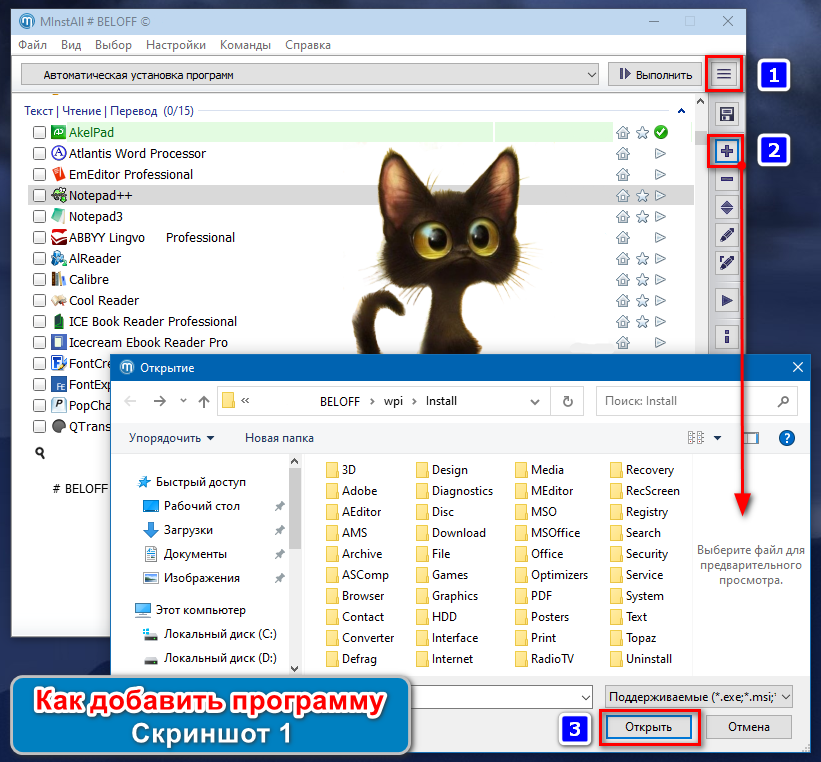Click the star icon beside Notepad++
Image resolution: width=821 pixels, height=762 pixels.
coord(642,196)
